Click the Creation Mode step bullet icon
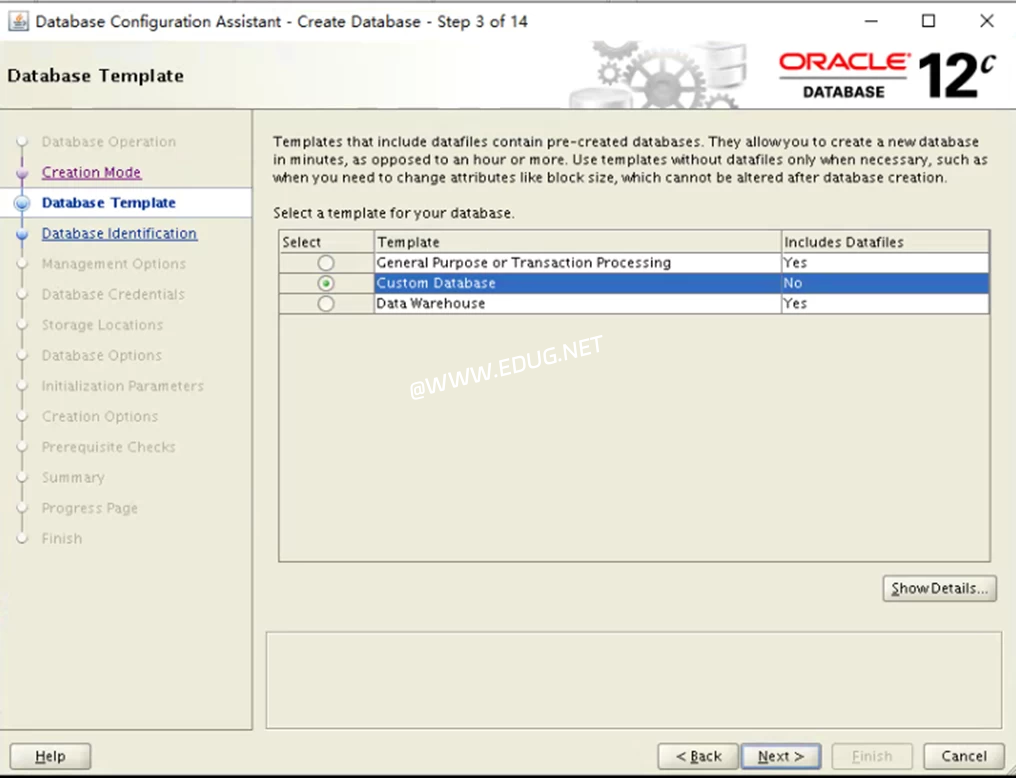 pos(22,173)
